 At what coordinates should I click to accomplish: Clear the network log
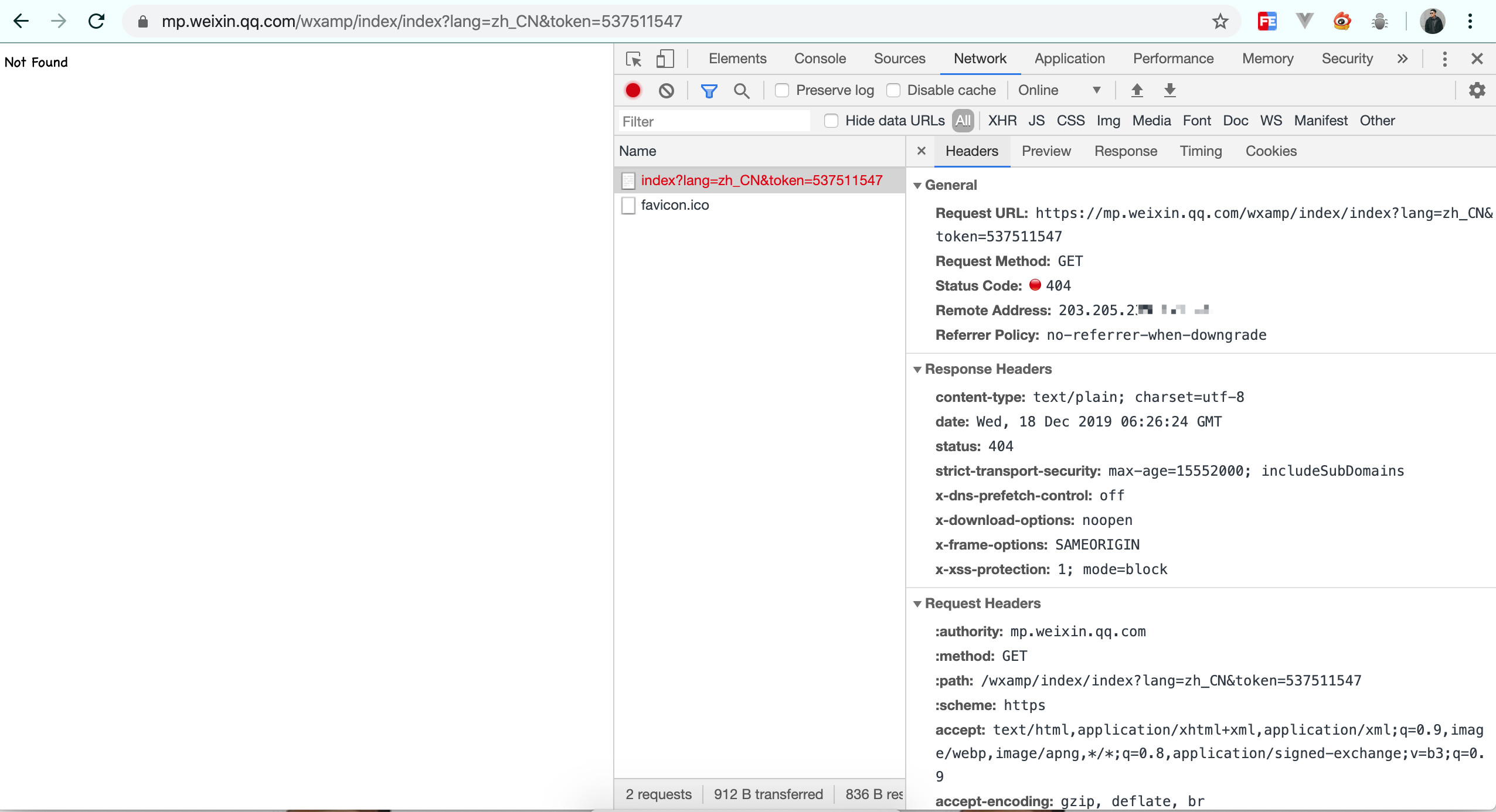coord(666,90)
